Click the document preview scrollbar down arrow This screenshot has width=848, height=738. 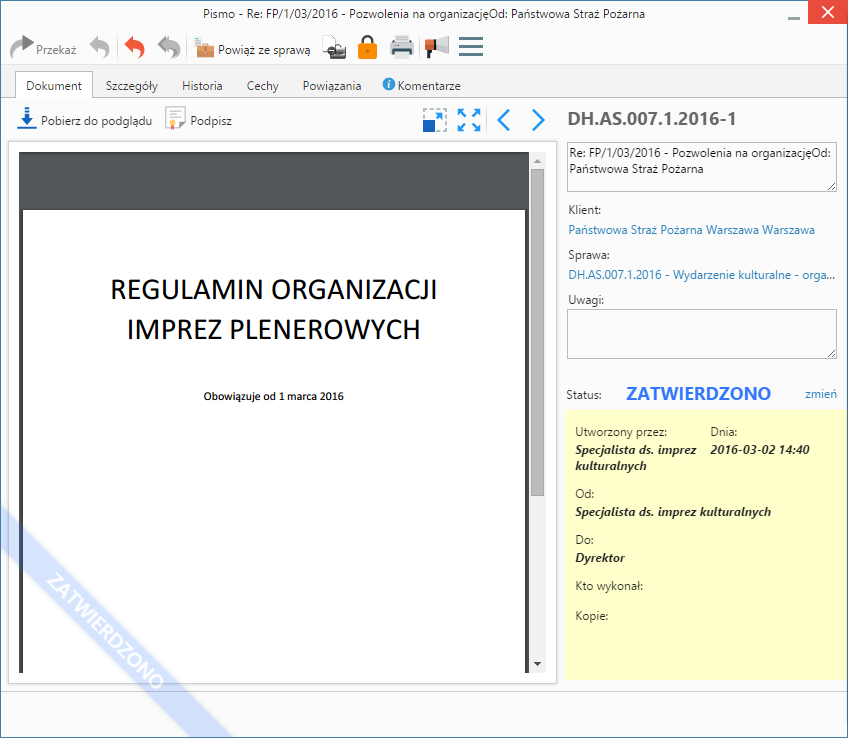[x=537, y=664]
